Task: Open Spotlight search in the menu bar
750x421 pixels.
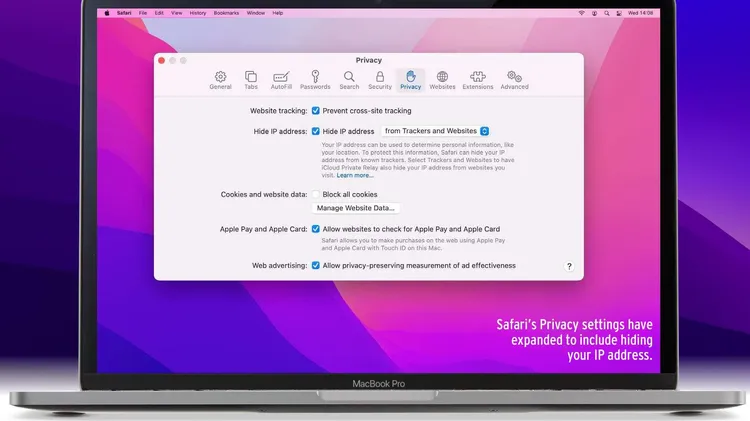Action: pos(607,13)
